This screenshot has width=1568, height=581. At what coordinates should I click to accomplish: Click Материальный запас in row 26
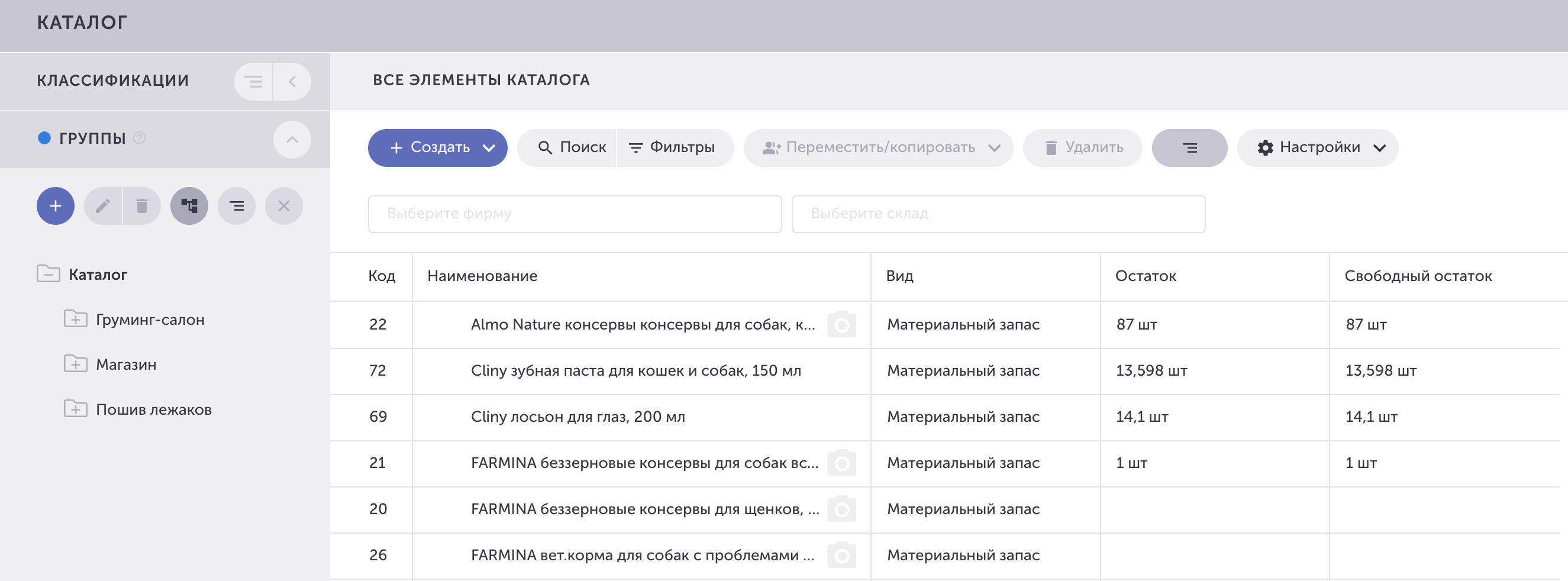pos(963,556)
